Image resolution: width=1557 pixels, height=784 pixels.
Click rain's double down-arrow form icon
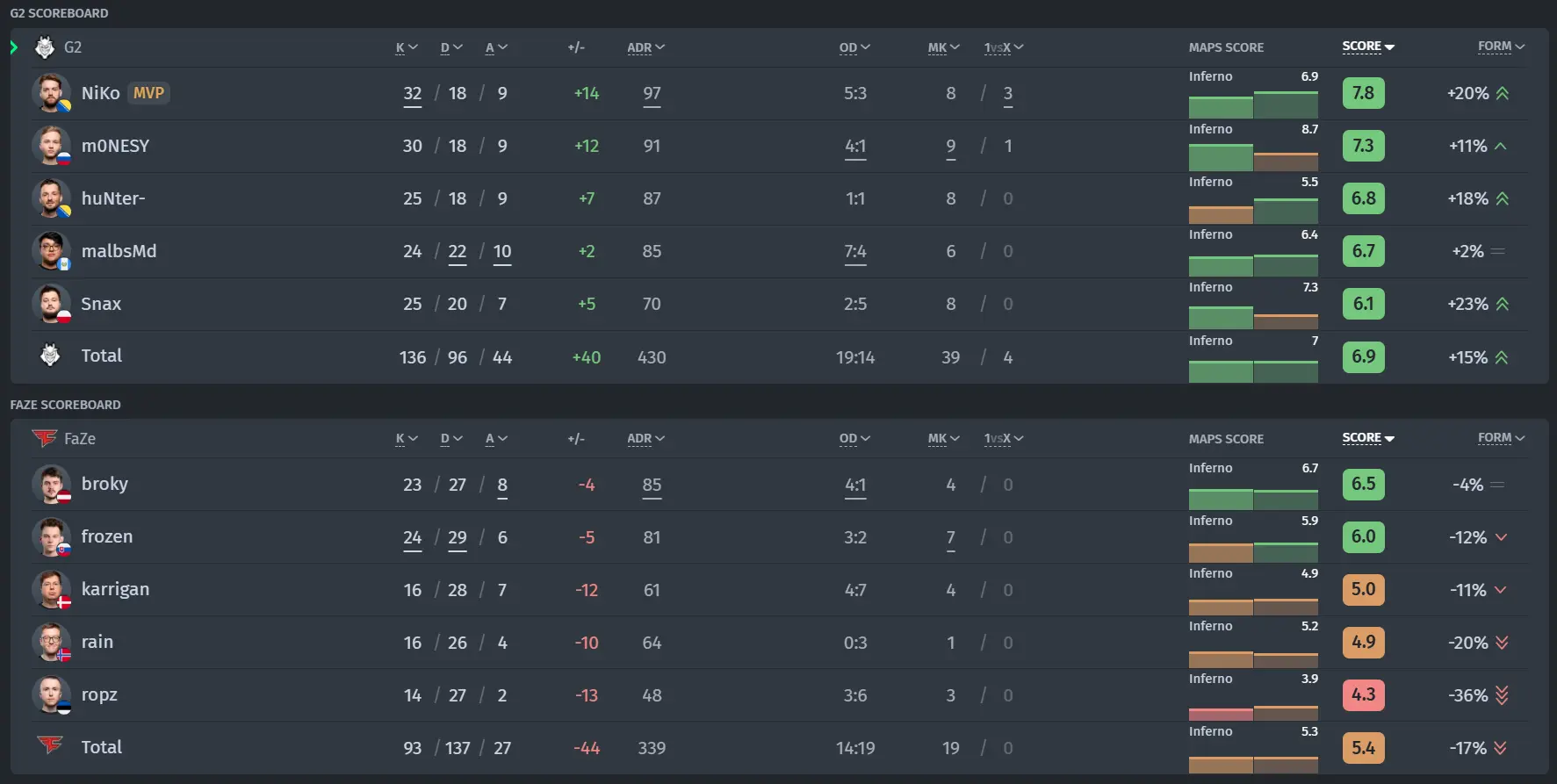pyautogui.click(x=1503, y=643)
